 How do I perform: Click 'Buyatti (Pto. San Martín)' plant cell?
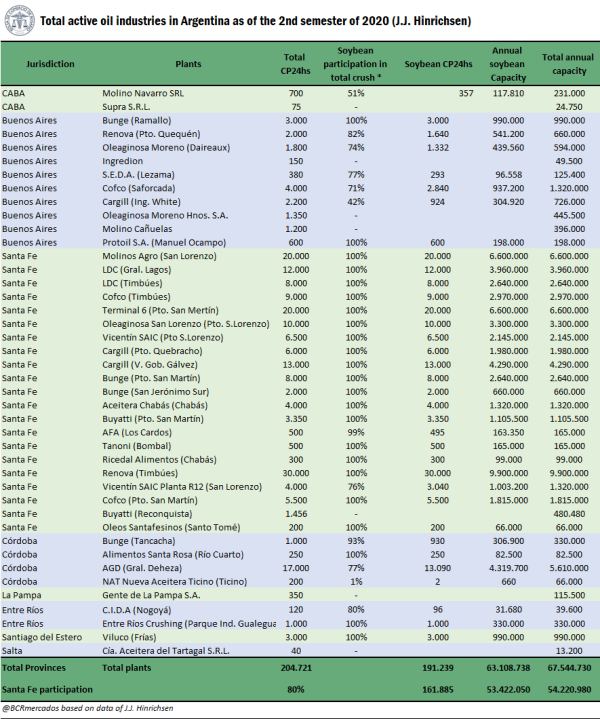point(153,419)
